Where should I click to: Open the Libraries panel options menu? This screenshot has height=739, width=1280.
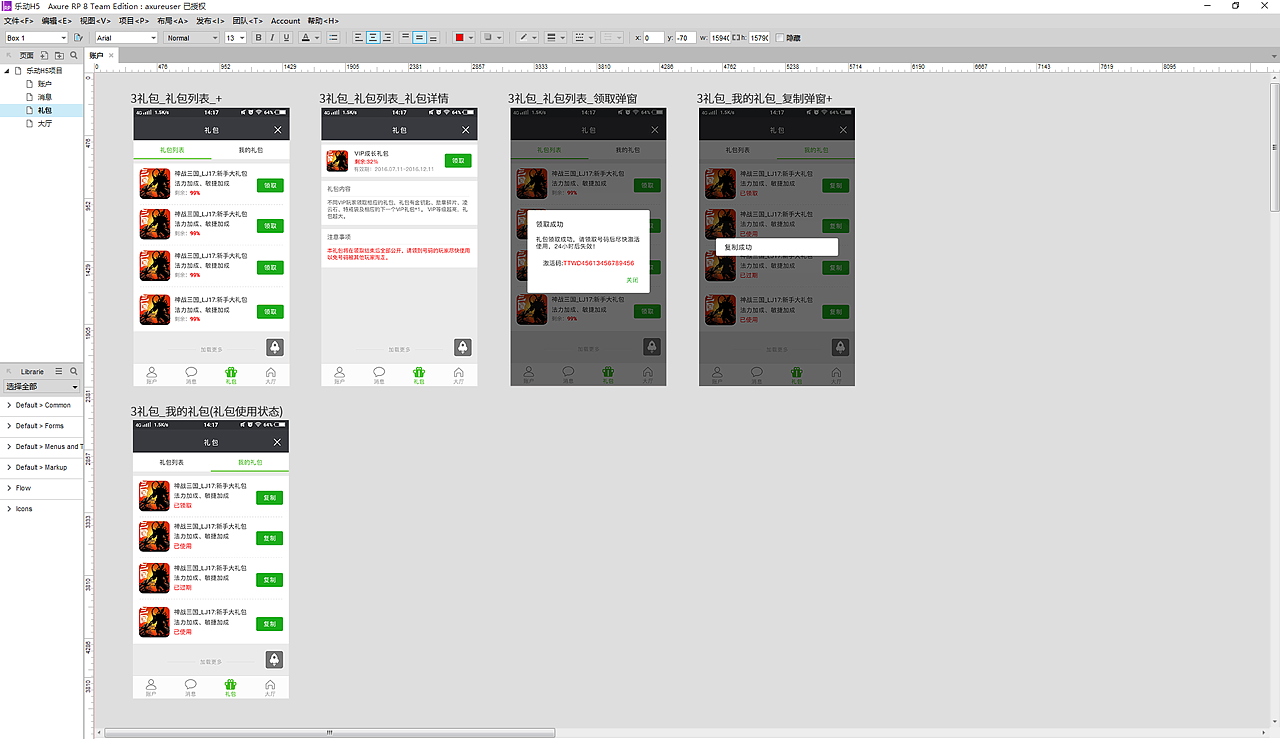(x=59, y=371)
